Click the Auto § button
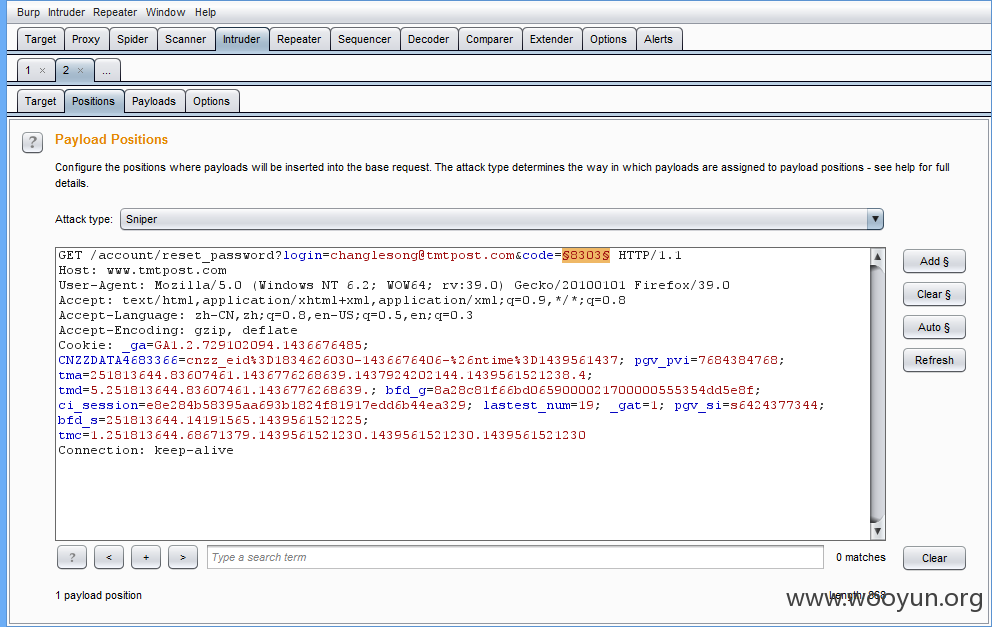 click(x=934, y=327)
